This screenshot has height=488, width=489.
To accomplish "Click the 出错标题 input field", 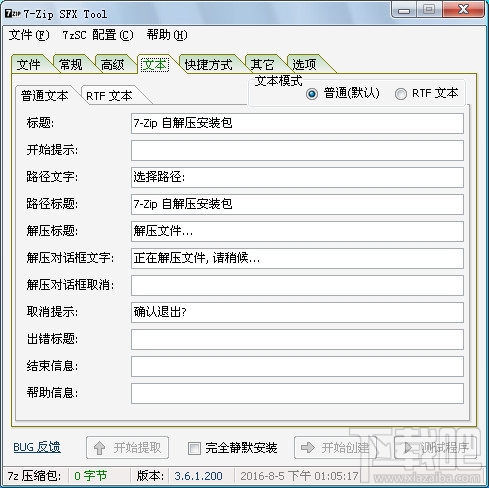I will [297, 339].
